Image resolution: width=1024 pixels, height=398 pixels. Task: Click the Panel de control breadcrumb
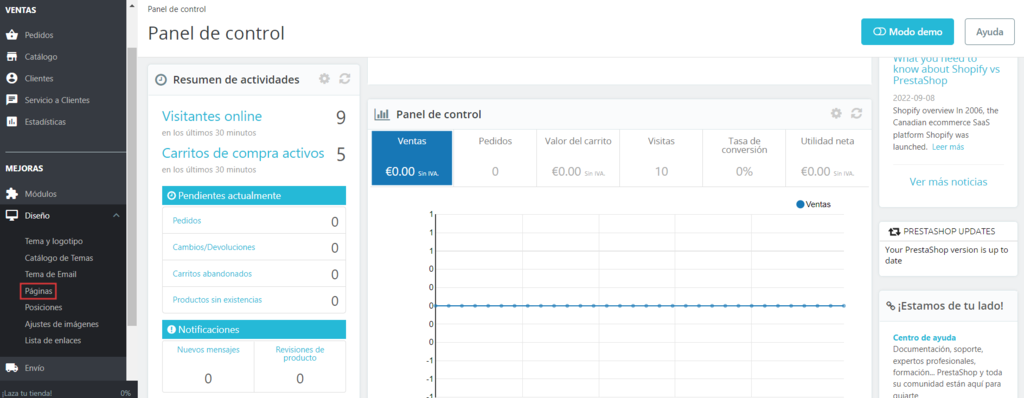pyautogui.click(x=177, y=9)
